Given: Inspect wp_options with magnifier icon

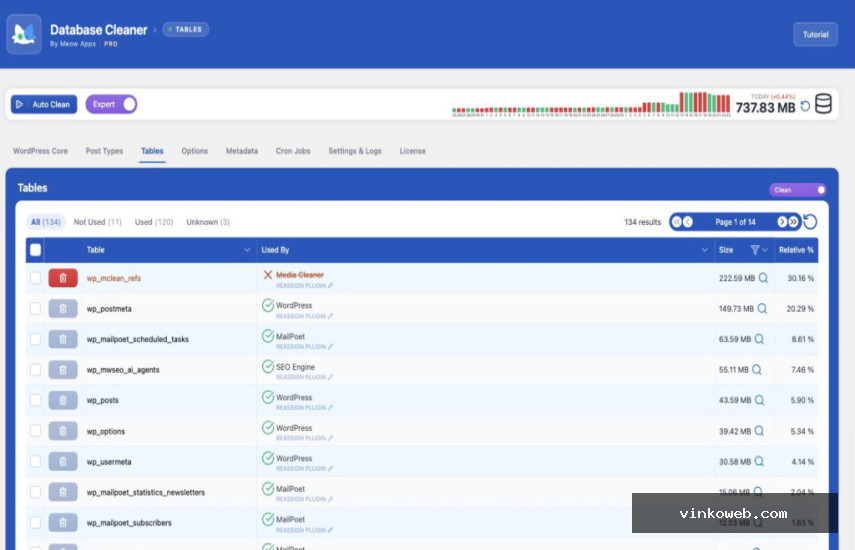Looking at the screenshot, I should coord(759,431).
